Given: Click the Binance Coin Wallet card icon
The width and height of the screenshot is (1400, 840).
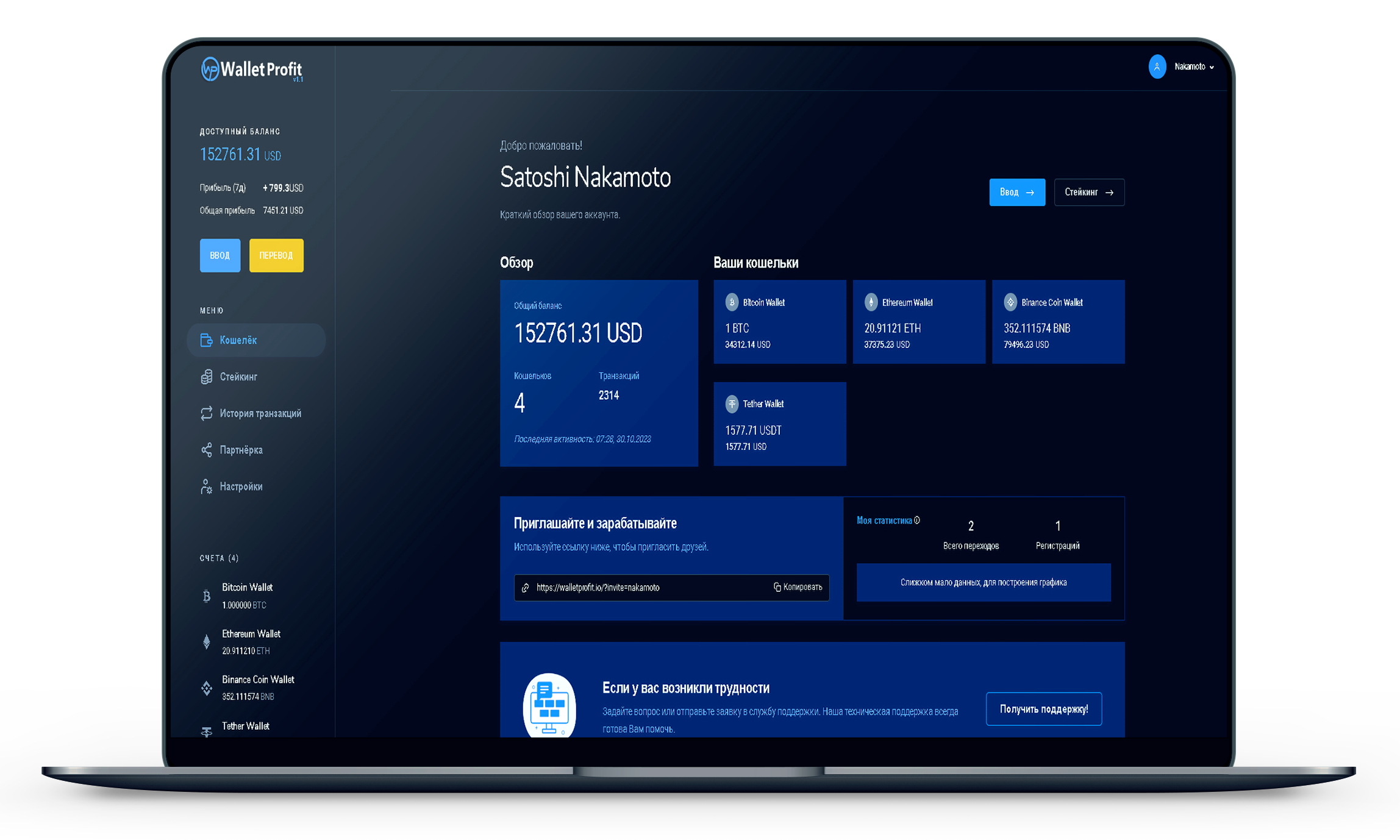Looking at the screenshot, I should tap(1010, 302).
